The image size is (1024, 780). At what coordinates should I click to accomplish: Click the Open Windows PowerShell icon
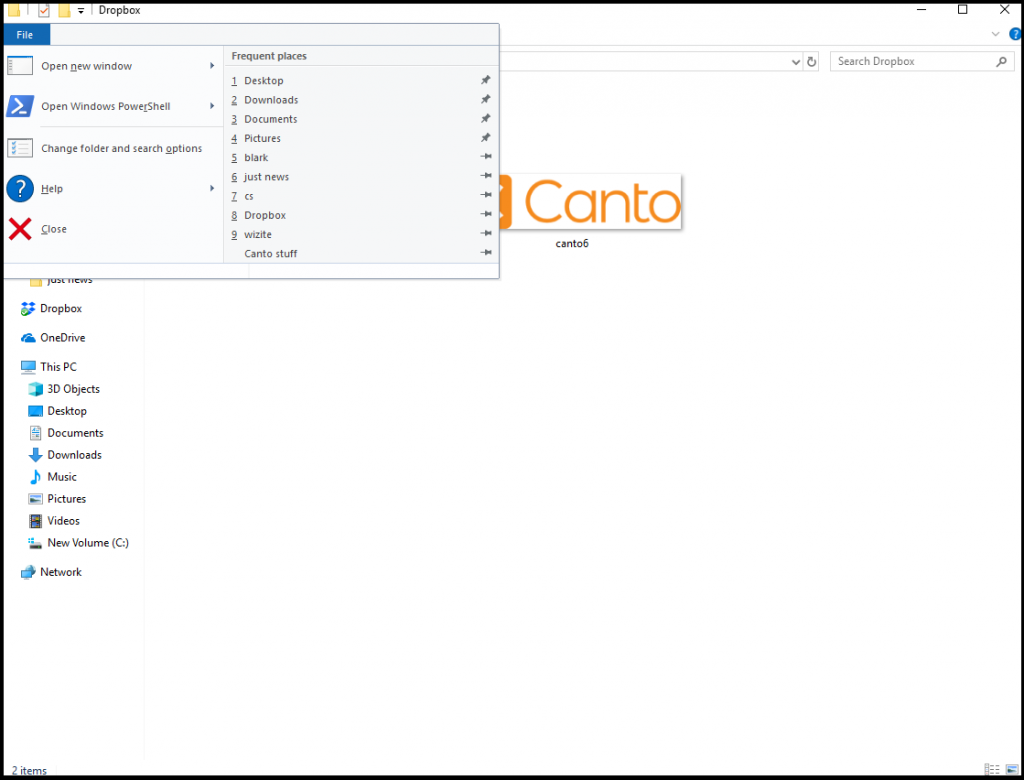[x=20, y=106]
